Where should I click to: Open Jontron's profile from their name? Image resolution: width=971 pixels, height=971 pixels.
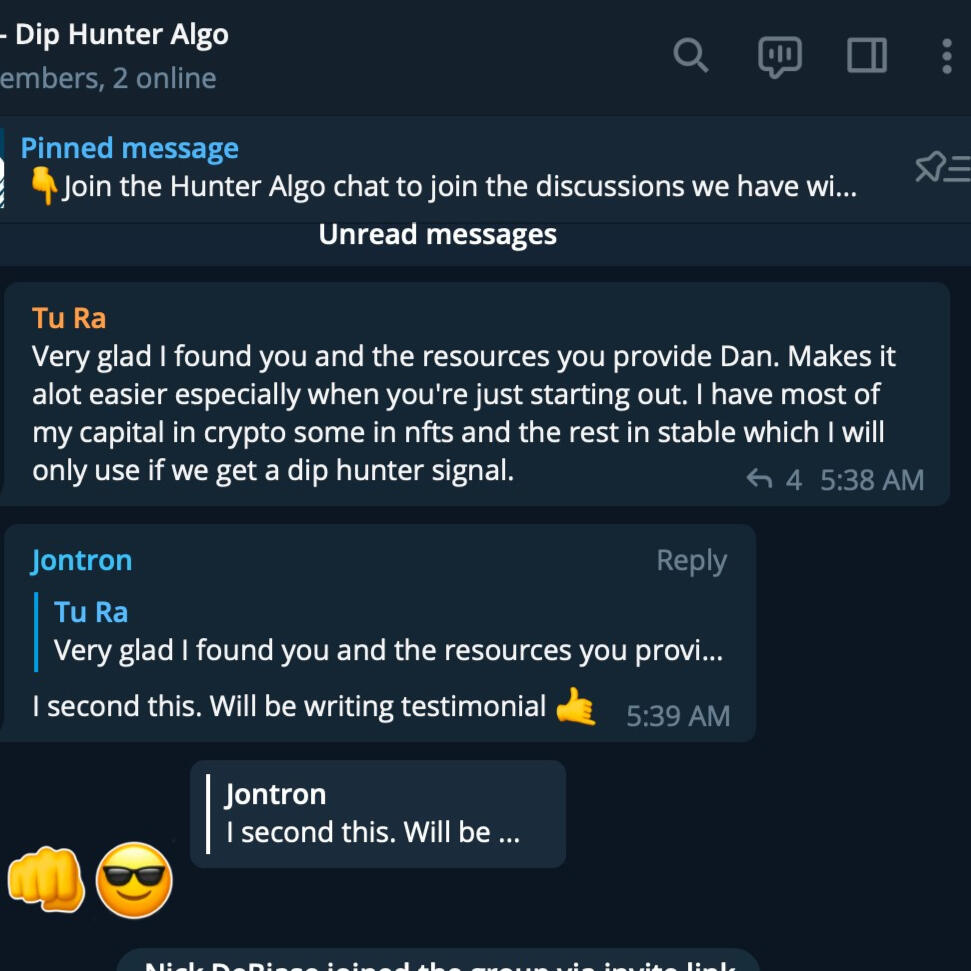80,560
